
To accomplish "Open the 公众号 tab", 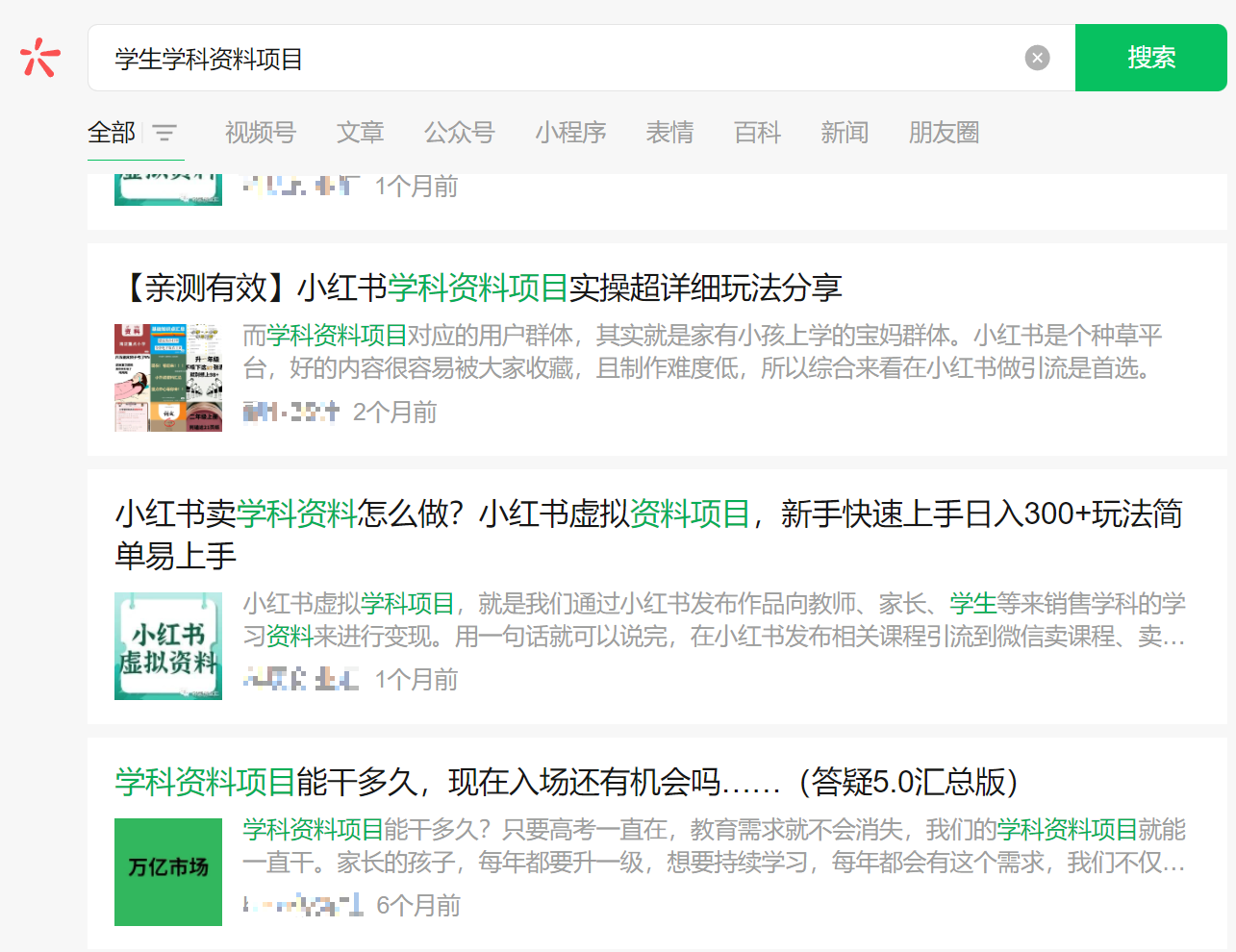I will [459, 133].
